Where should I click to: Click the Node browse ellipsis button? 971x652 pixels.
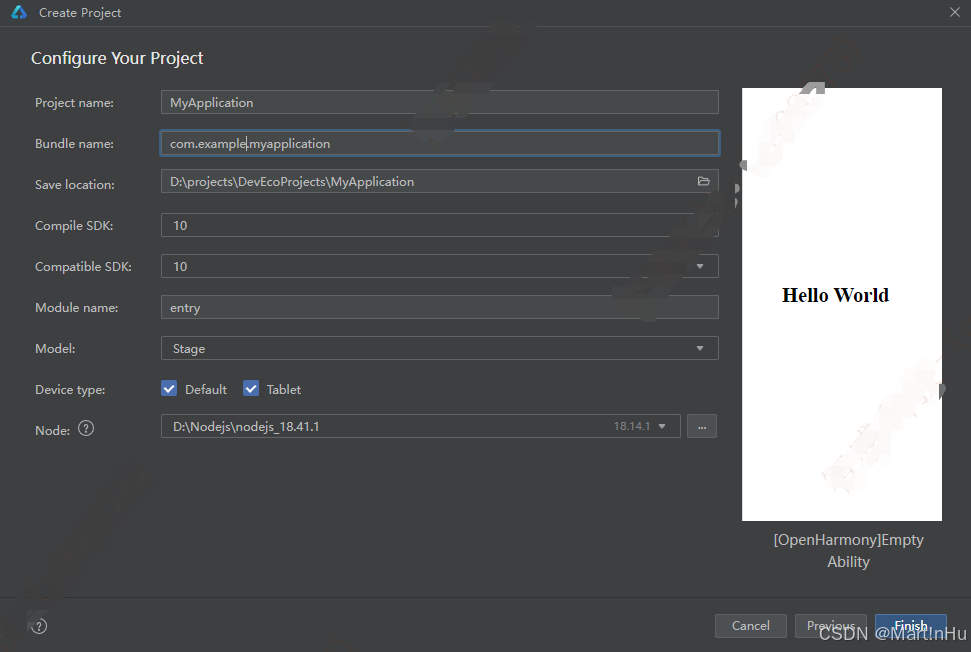coord(702,427)
